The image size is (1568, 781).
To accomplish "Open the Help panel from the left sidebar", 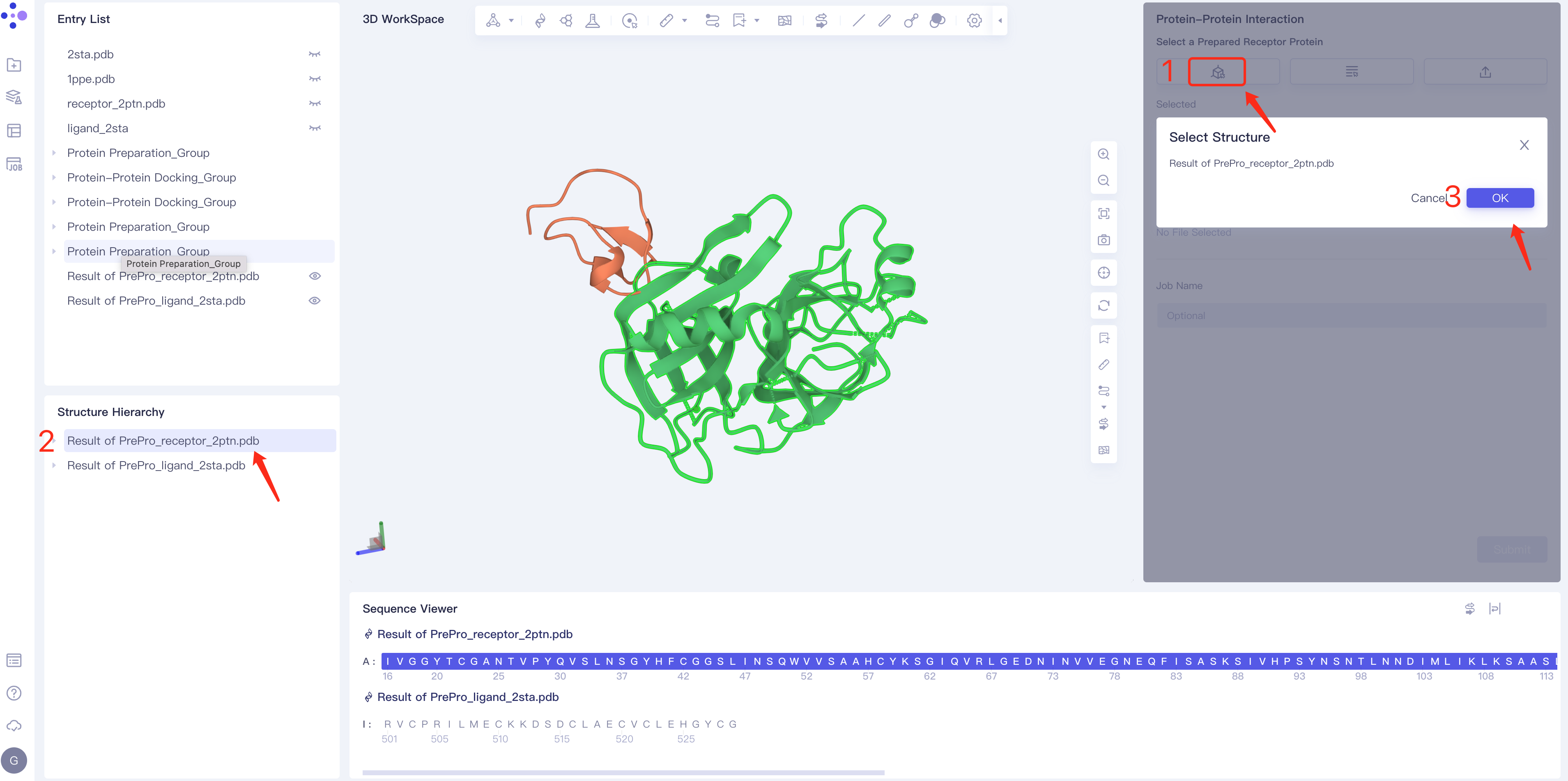I will (x=14, y=693).
